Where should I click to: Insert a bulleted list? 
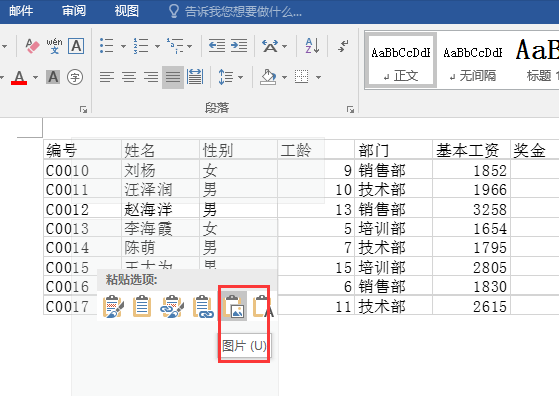point(107,46)
